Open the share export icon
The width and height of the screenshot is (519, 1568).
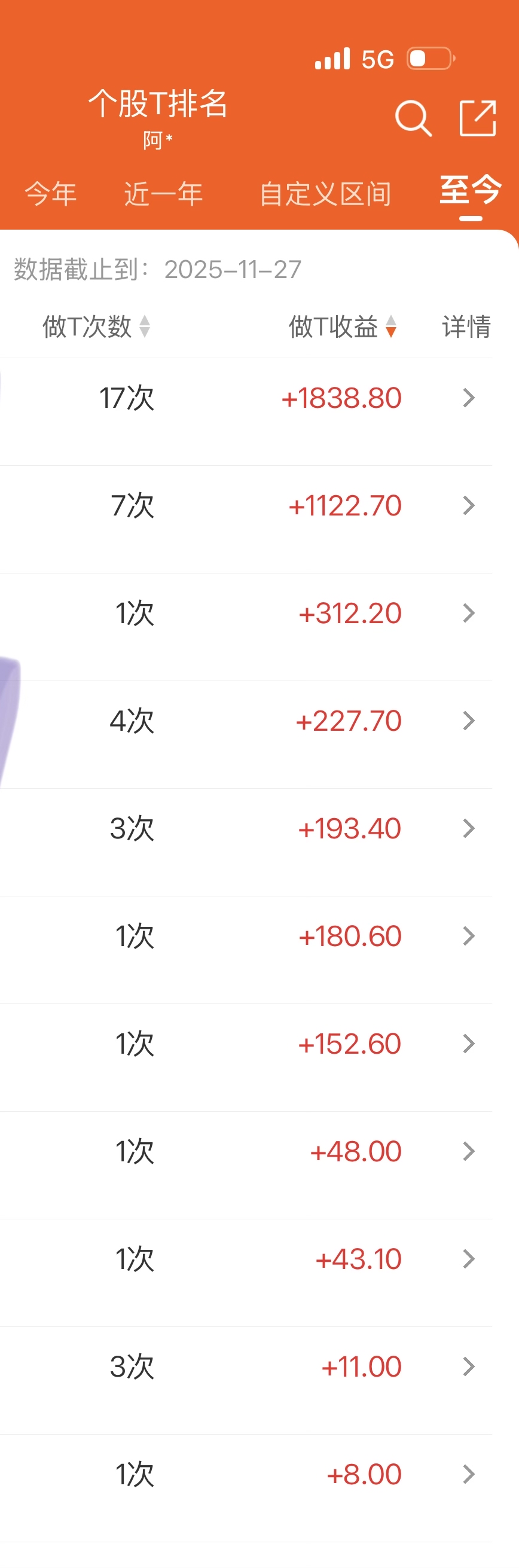[x=478, y=118]
